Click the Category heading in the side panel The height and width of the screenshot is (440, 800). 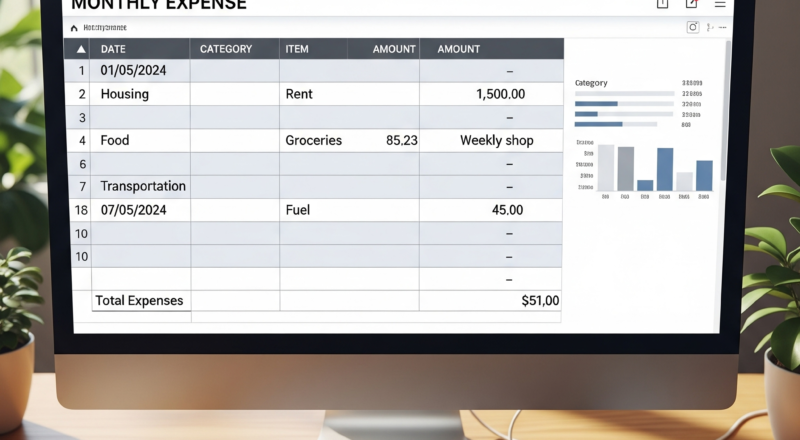tap(592, 83)
